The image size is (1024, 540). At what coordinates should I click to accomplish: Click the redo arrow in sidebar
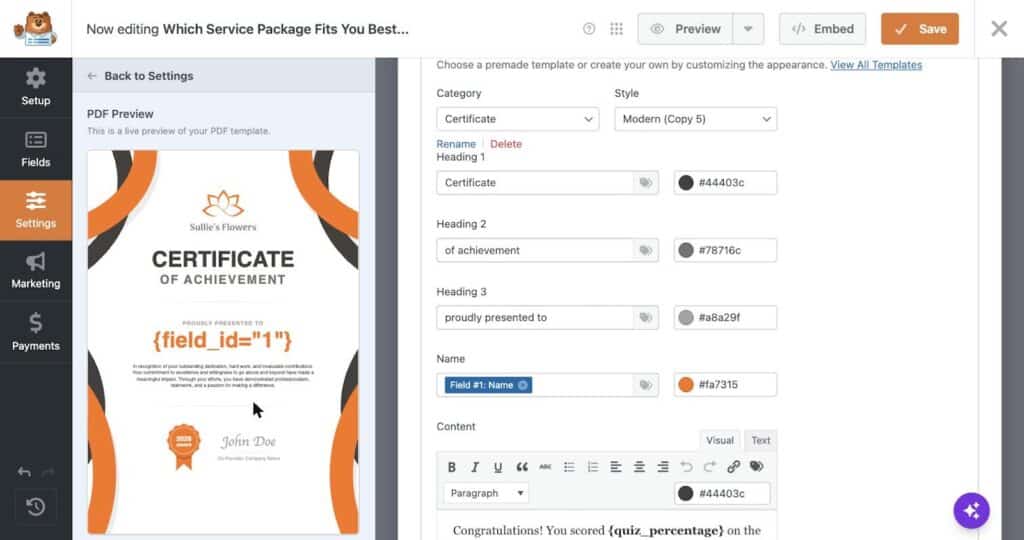click(x=48, y=471)
